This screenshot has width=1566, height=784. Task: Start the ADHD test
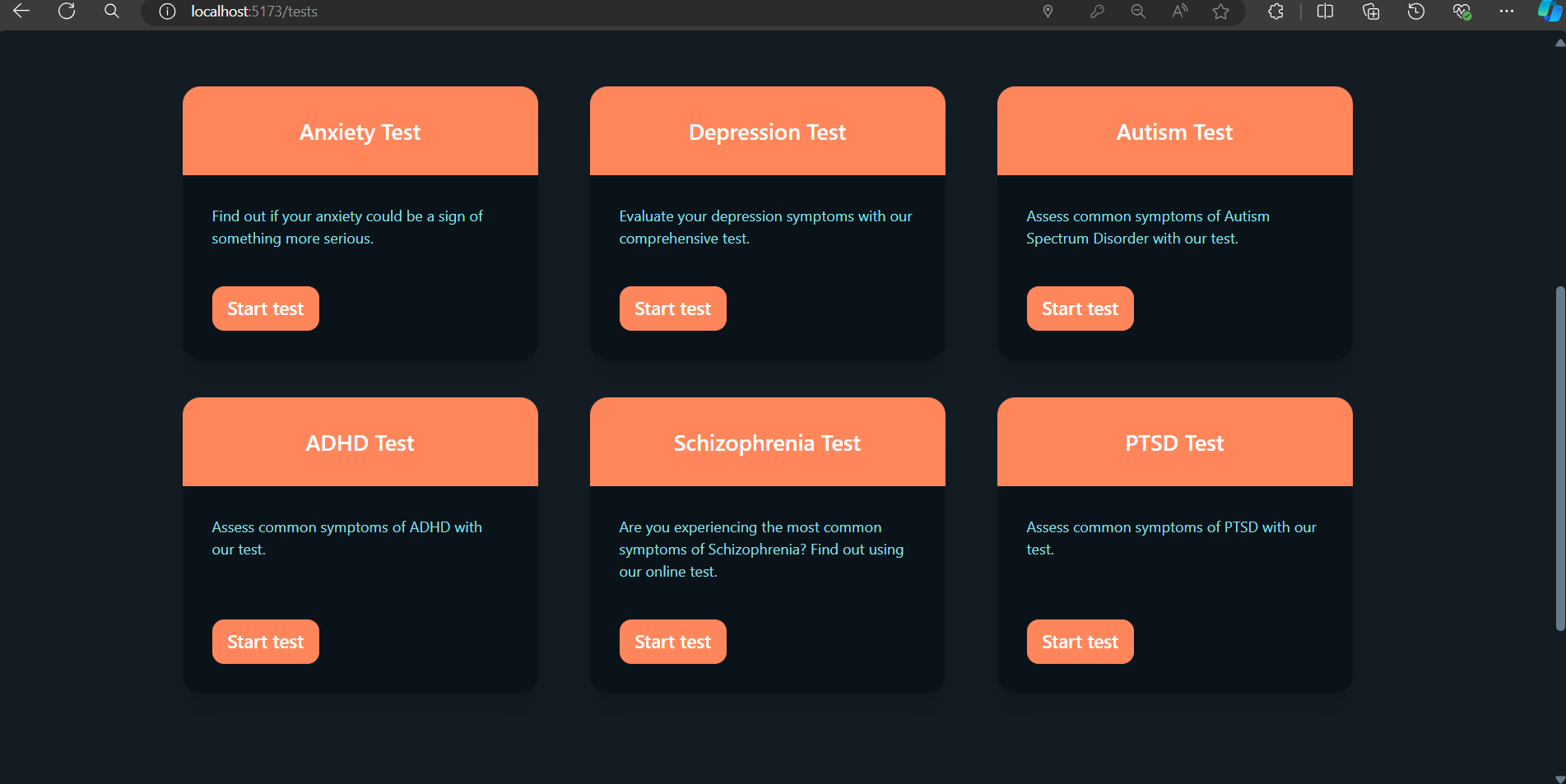click(265, 642)
